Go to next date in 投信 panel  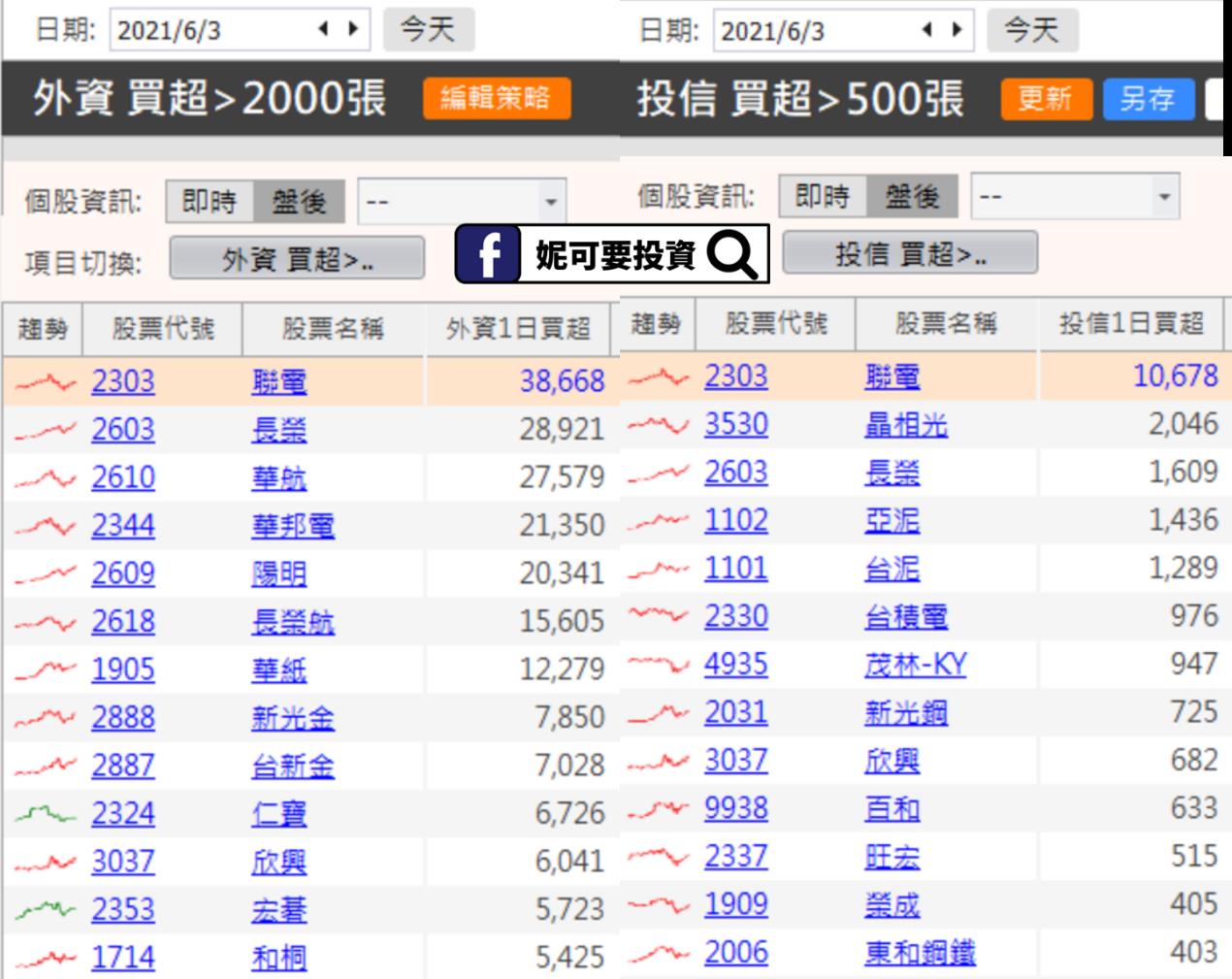pyautogui.click(x=957, y=29)
